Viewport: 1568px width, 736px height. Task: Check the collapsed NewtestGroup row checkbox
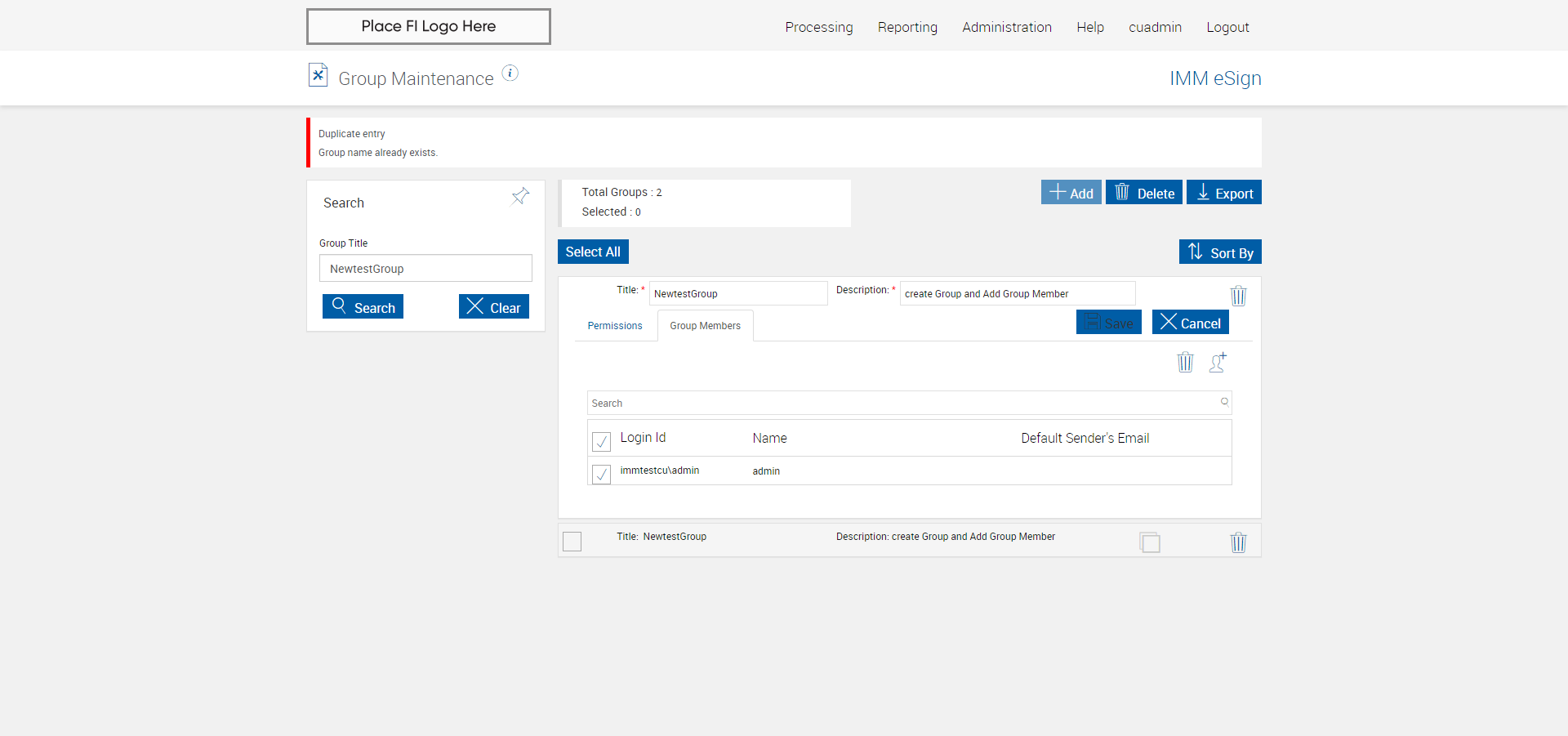click(572, 542)
